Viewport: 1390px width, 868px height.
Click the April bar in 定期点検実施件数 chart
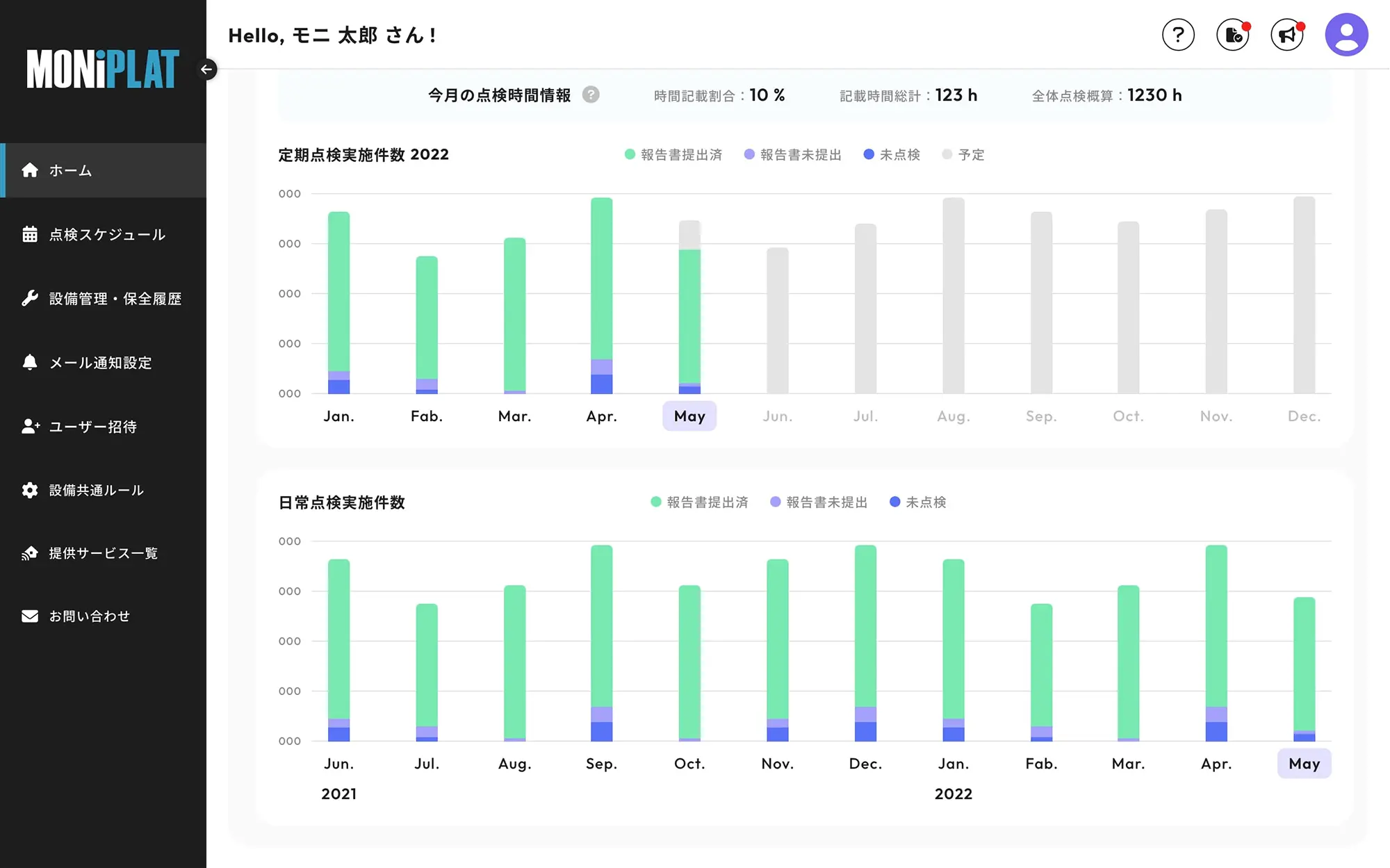[x=602, y=292]
